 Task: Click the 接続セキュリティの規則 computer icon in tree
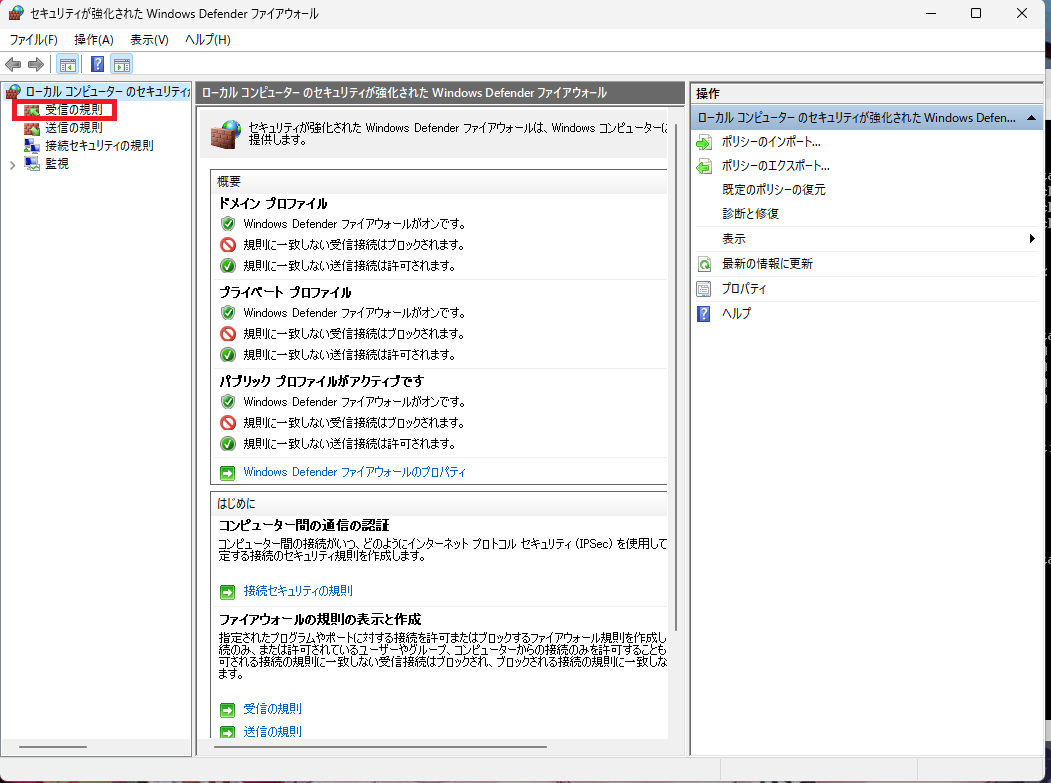point(32,145)
